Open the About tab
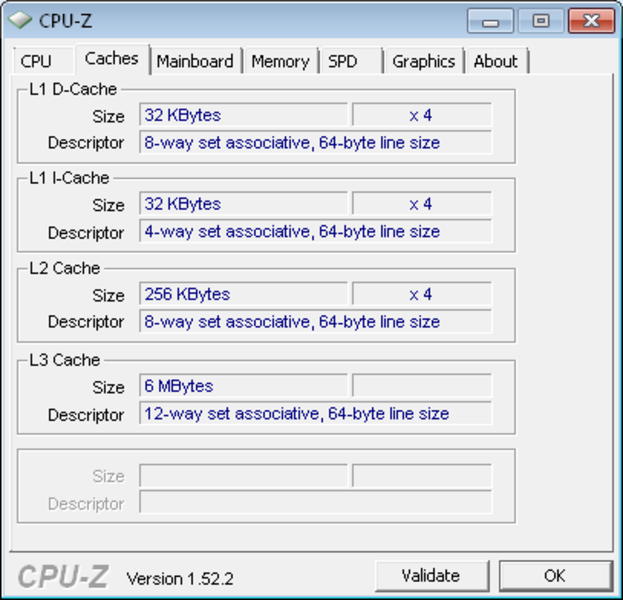This screenshot has width=623, height=600. pyautogui.click(x=496, y=61)
